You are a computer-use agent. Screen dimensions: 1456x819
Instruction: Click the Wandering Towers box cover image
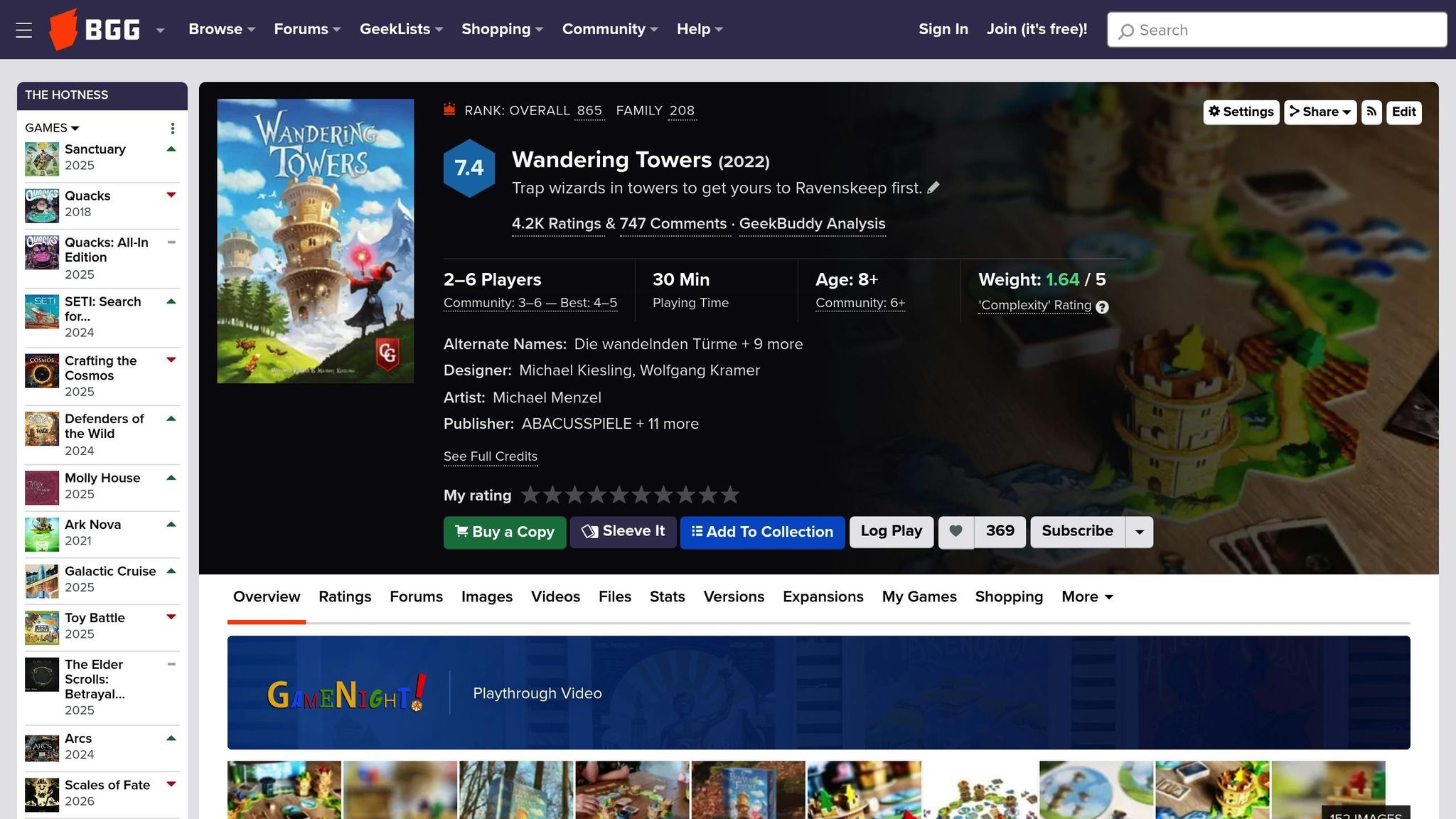[316, 241]
